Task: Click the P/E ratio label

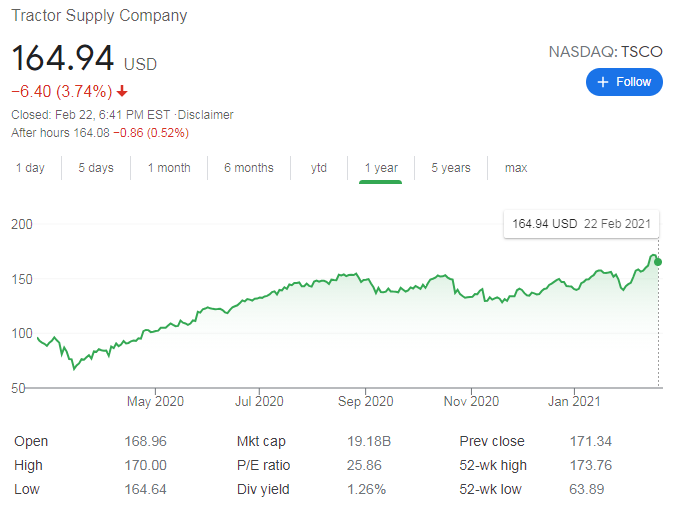Action: (x=263, y=466)
